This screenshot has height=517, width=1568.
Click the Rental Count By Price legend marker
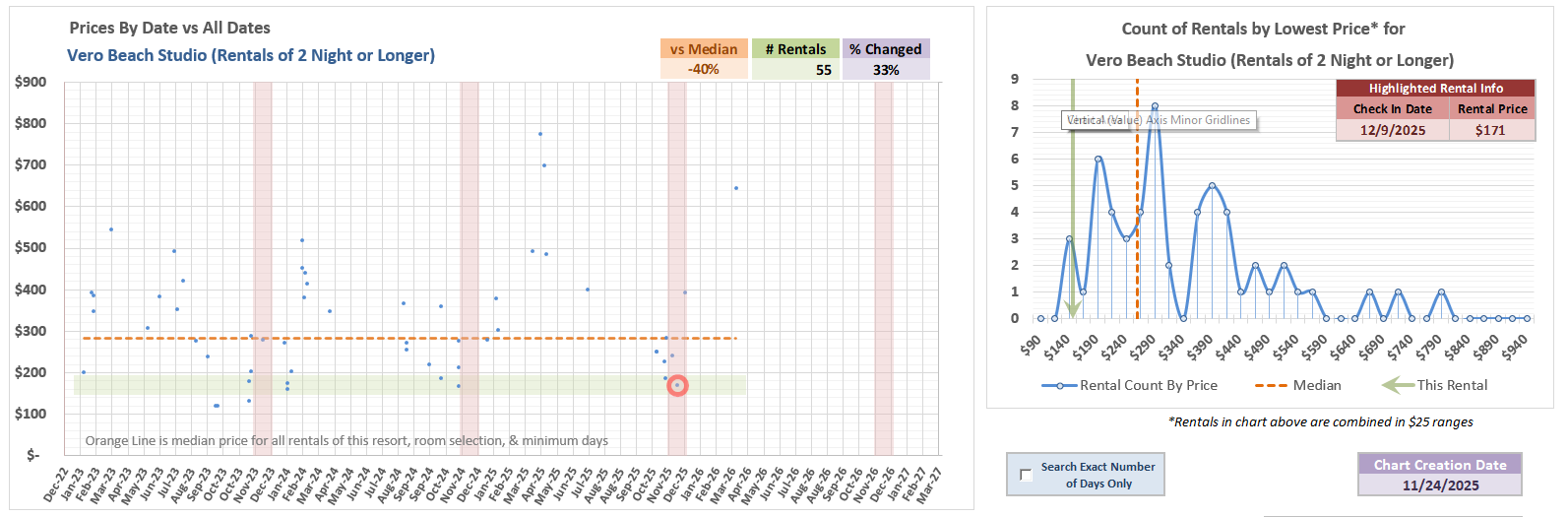[x=1059, y=386]
